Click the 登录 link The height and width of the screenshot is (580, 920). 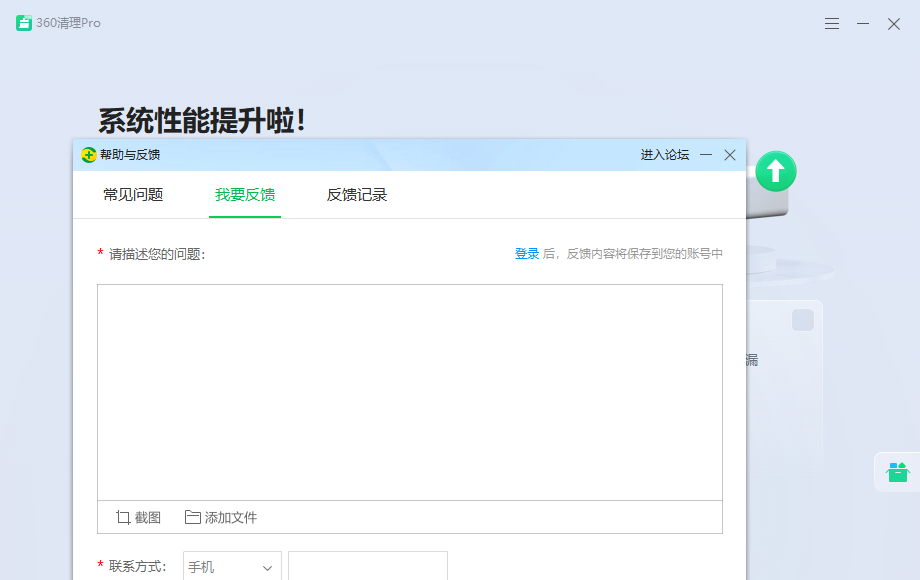(527, 254)
